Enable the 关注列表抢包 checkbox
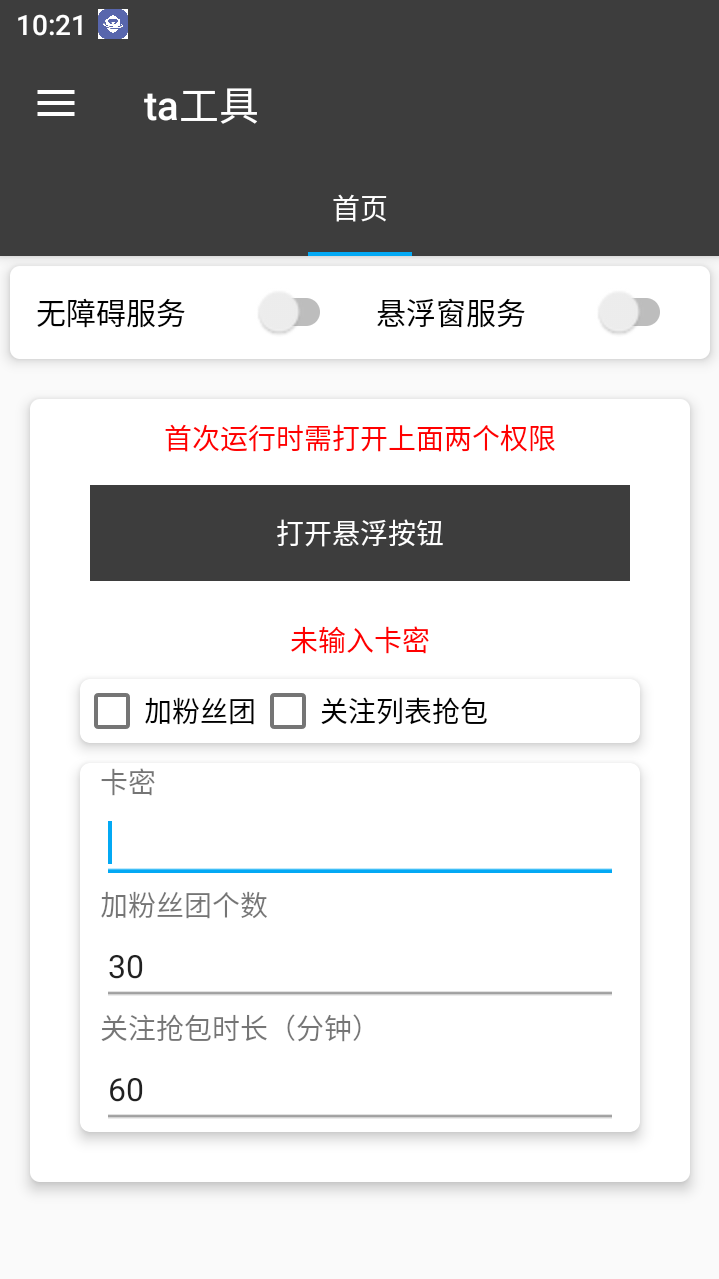The image size is (719, 1279). [x=288, y=711]
